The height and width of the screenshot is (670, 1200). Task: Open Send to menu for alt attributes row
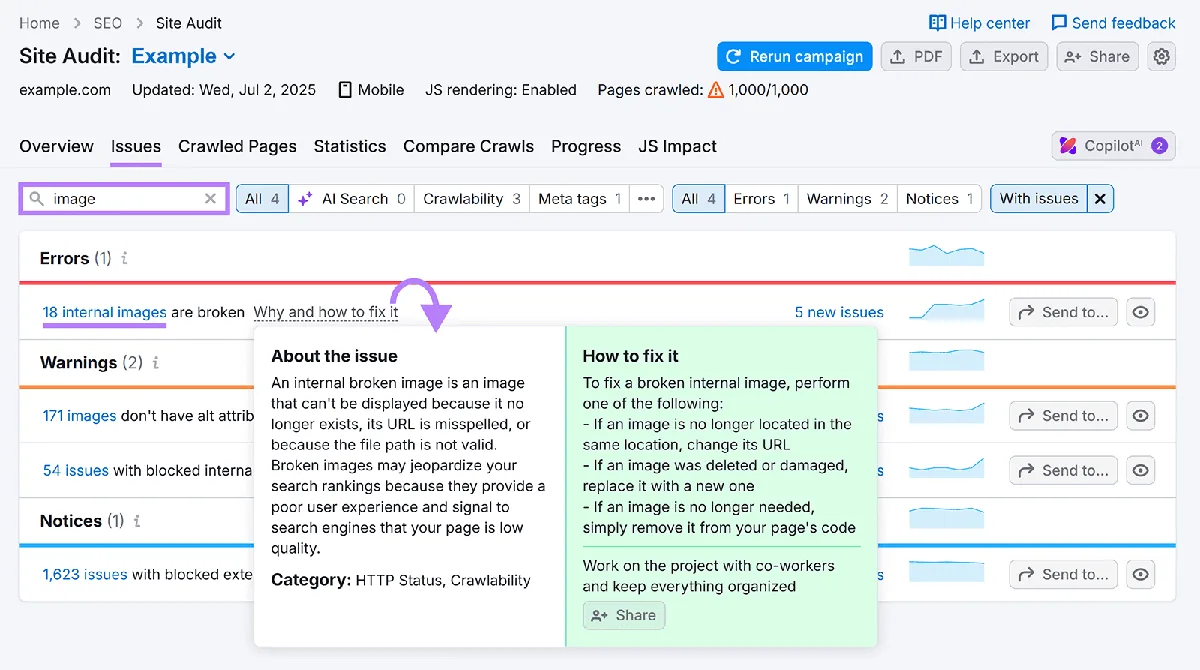click(1063, 416)
